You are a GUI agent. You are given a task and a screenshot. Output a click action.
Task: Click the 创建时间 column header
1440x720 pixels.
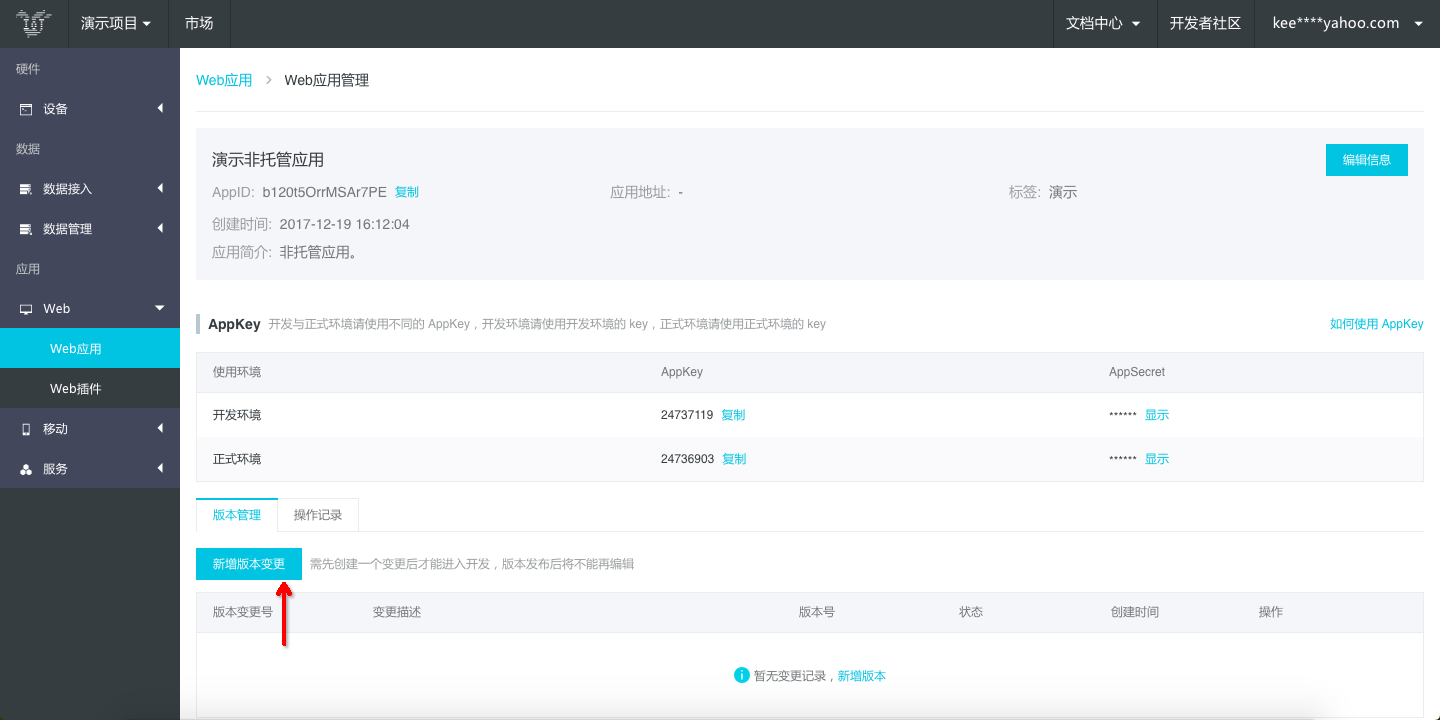click(1135, 612)
